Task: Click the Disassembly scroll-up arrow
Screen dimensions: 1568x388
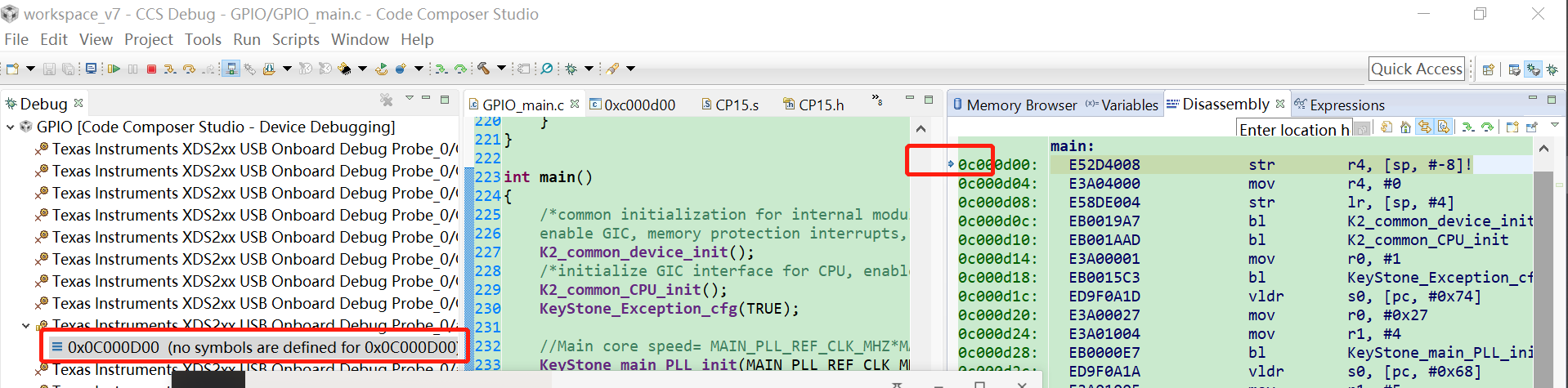Action: (x=1543, y=148)
